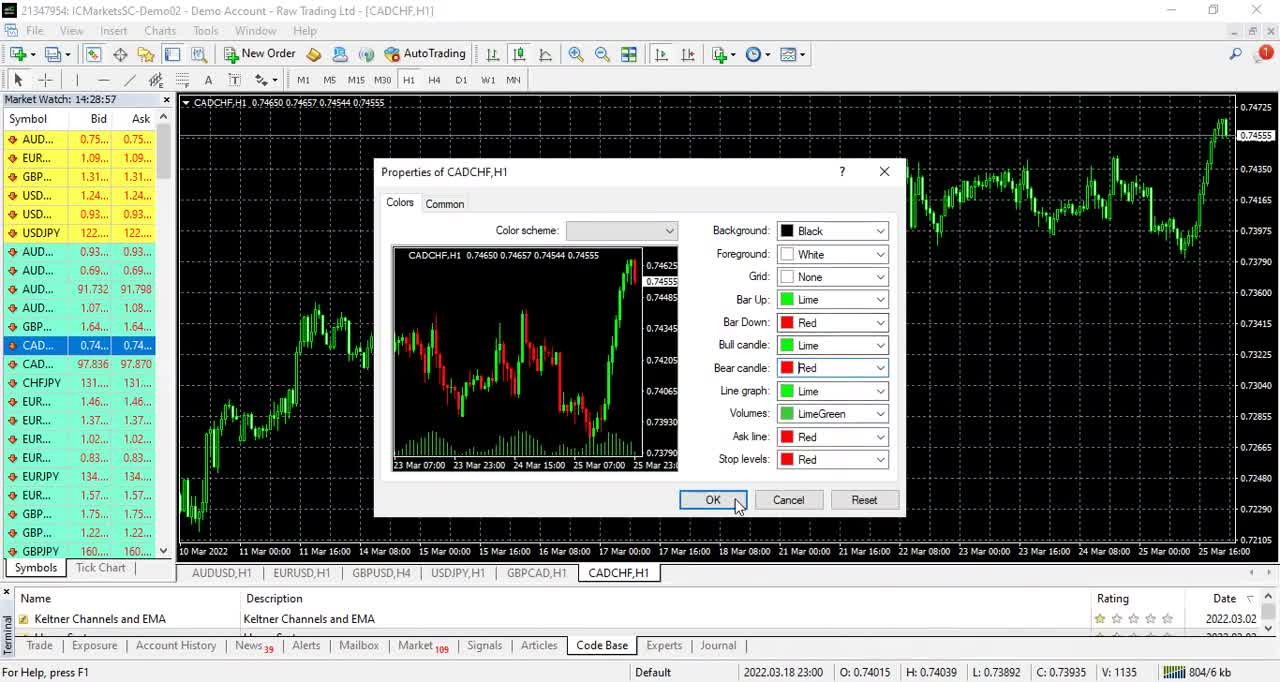Open the Bear candle color dropdown
The image size is (1280, 682).
(833, 368)
